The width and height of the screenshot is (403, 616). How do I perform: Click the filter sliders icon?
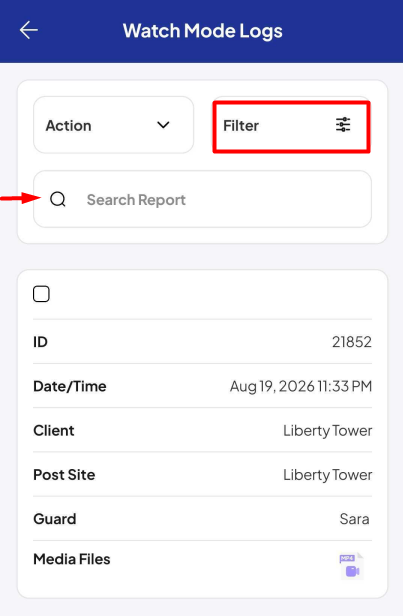click(x=343, y=125)
